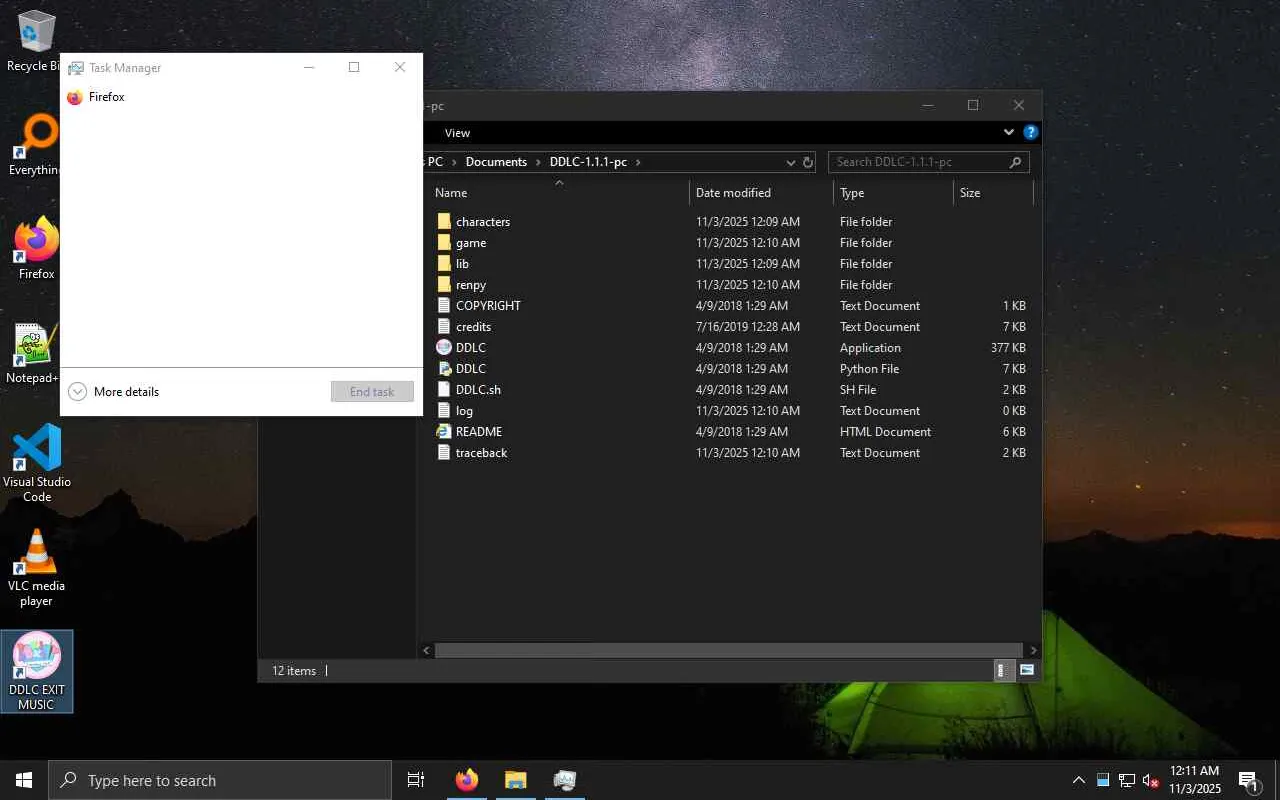Viewport: 1280px width, 800px height.
Task: Sort files by Date modified column
Action: (761, 193)
